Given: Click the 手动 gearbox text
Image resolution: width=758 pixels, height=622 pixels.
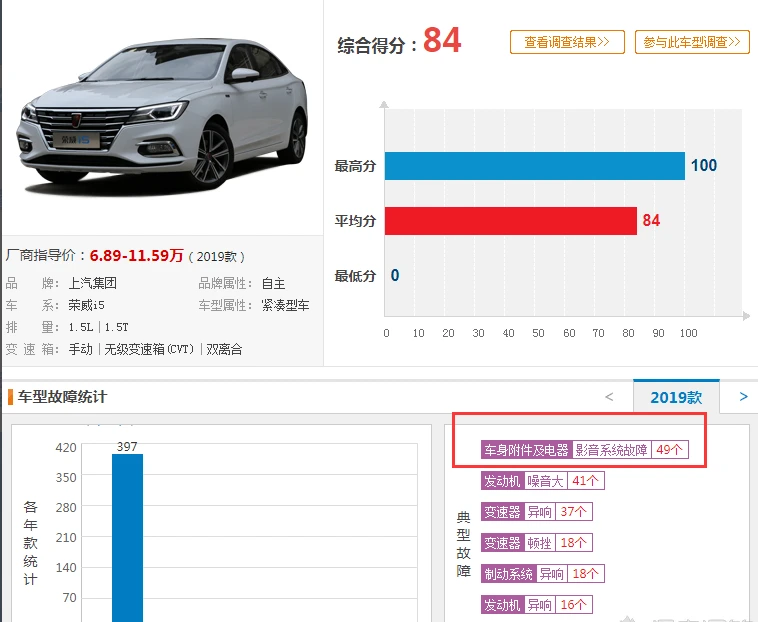Looking at the screenshot, I should point(80,349).
